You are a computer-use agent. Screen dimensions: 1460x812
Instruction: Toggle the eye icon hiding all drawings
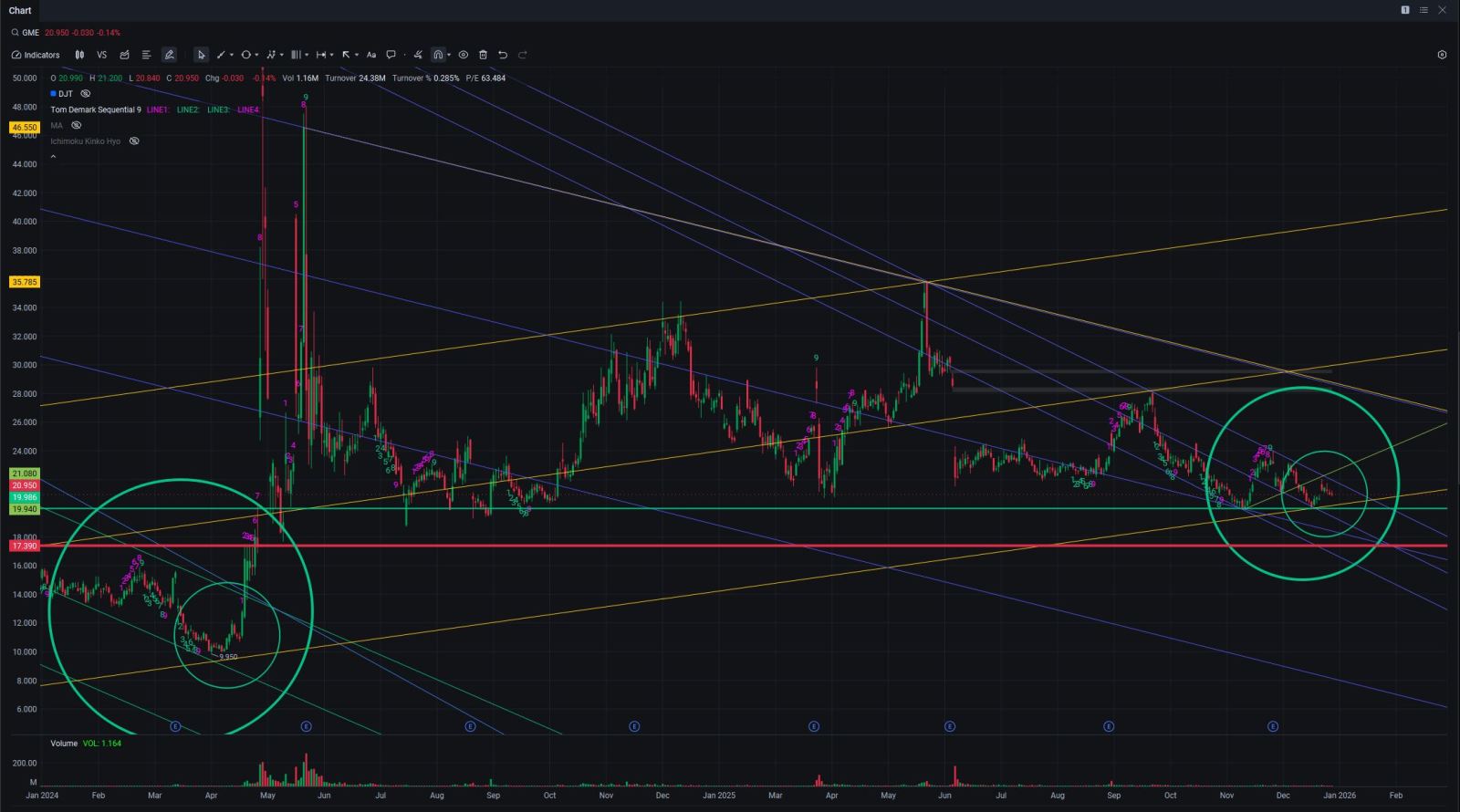(463, 55)
